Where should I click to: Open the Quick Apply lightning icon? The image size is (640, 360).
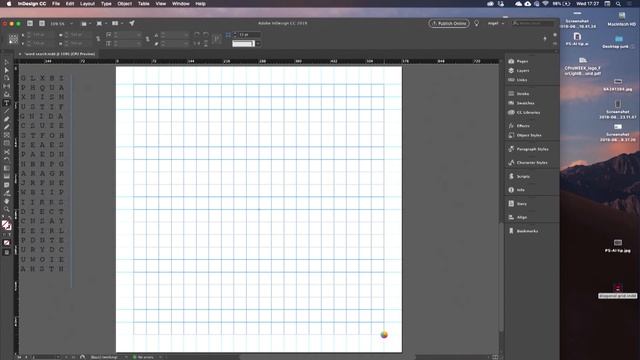click(x=545, y=39)
